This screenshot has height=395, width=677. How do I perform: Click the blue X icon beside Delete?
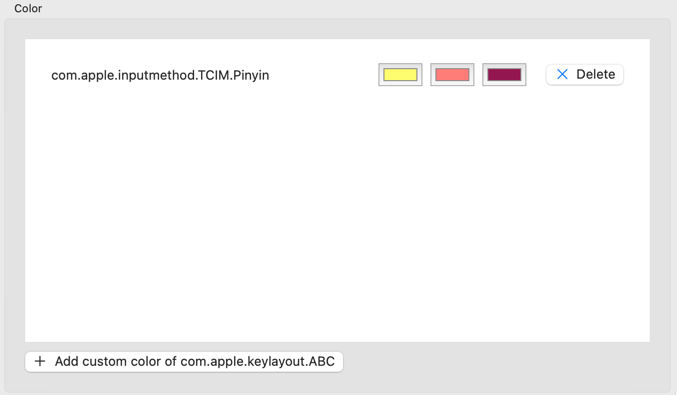click(562, 74)
